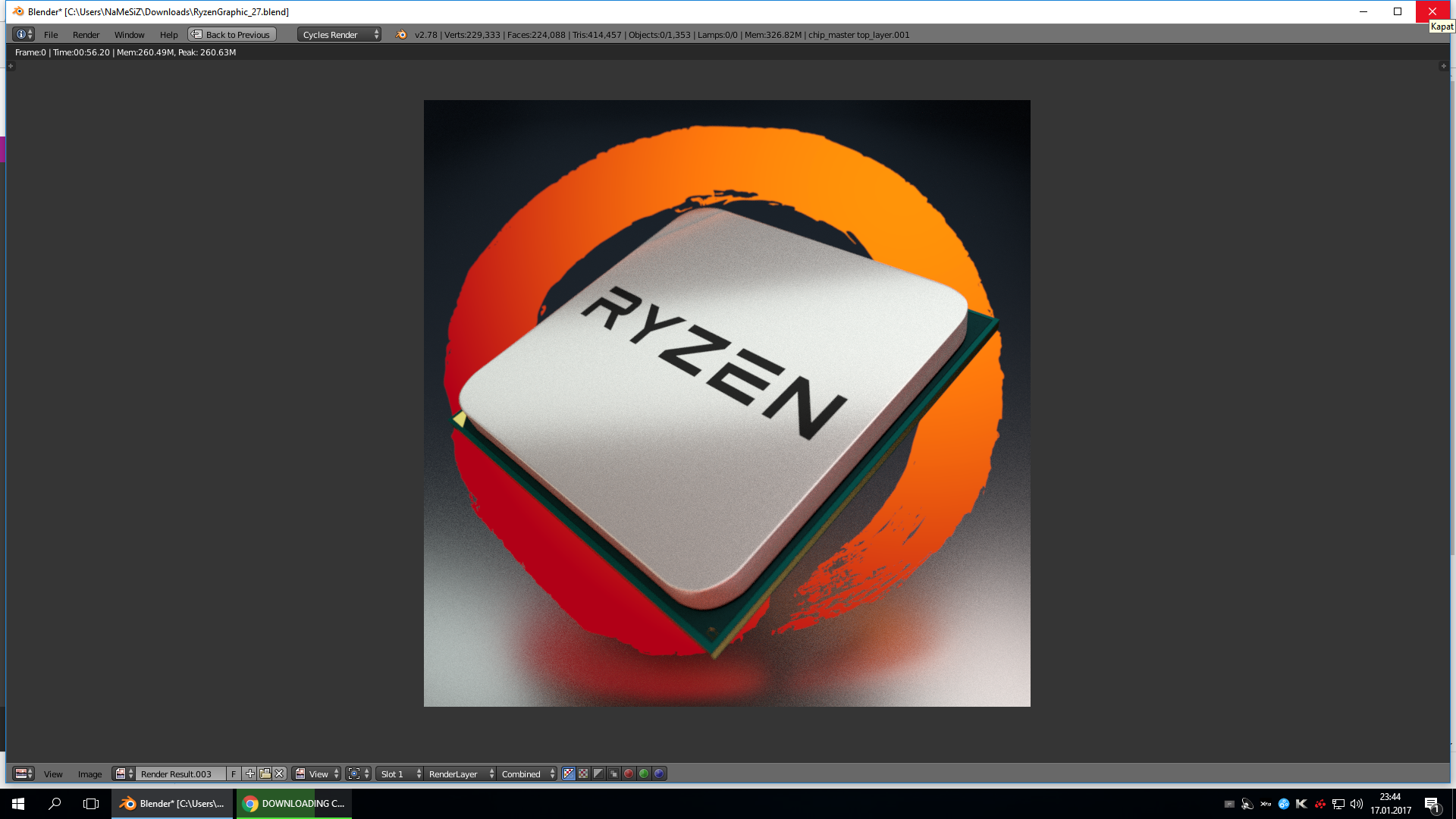Viewport: 1456px width, 819px height.
Task: Click the gray keyboard tray icon
Action: tap(1229, 804)
